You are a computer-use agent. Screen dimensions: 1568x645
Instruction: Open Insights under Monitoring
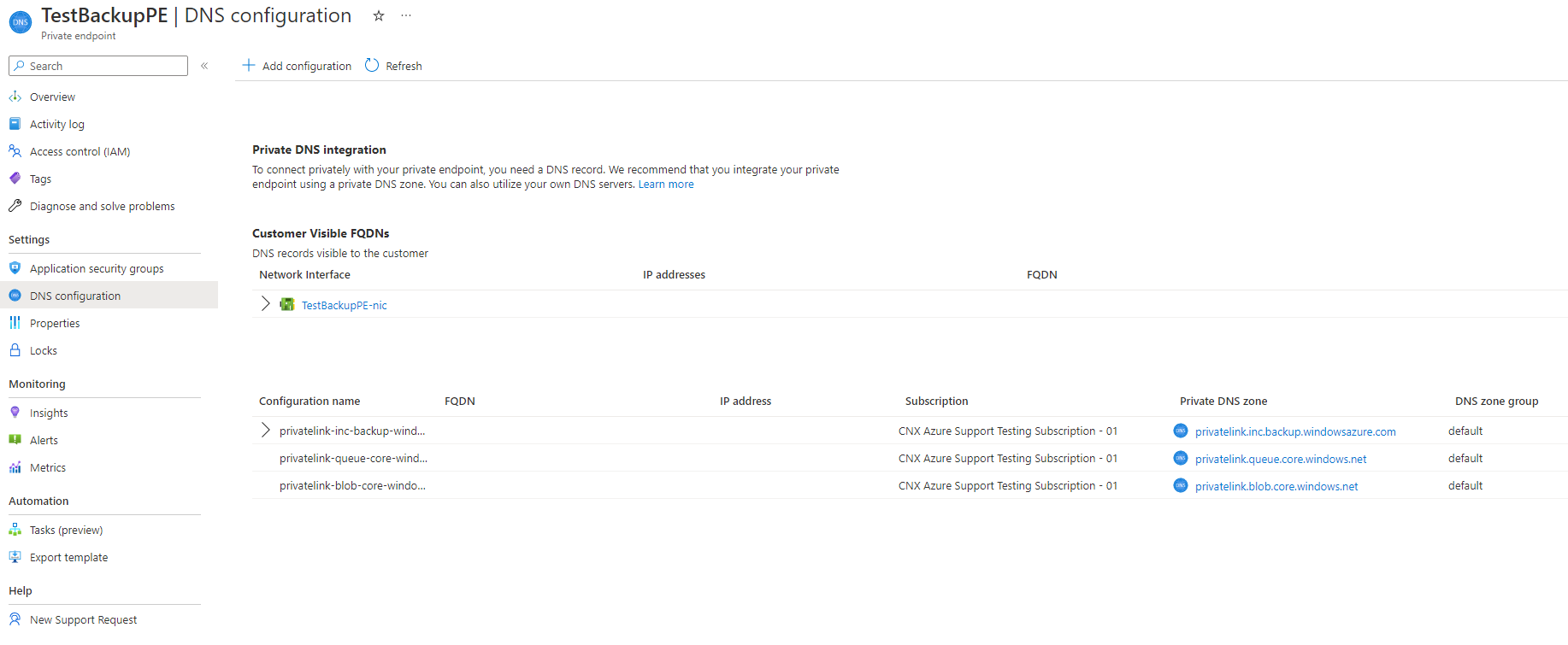49,413
